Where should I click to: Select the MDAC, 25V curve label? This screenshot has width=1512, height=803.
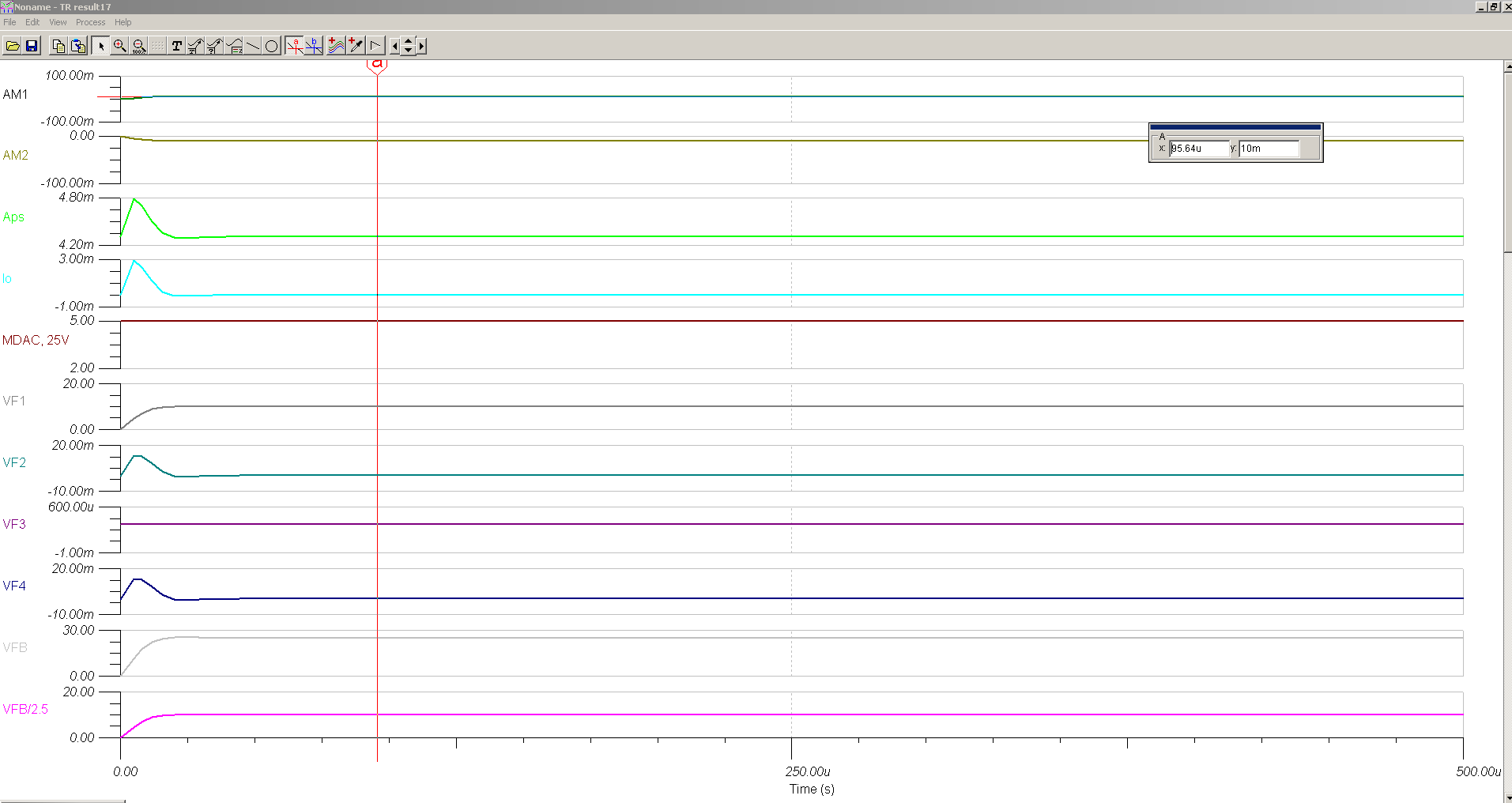36,341
